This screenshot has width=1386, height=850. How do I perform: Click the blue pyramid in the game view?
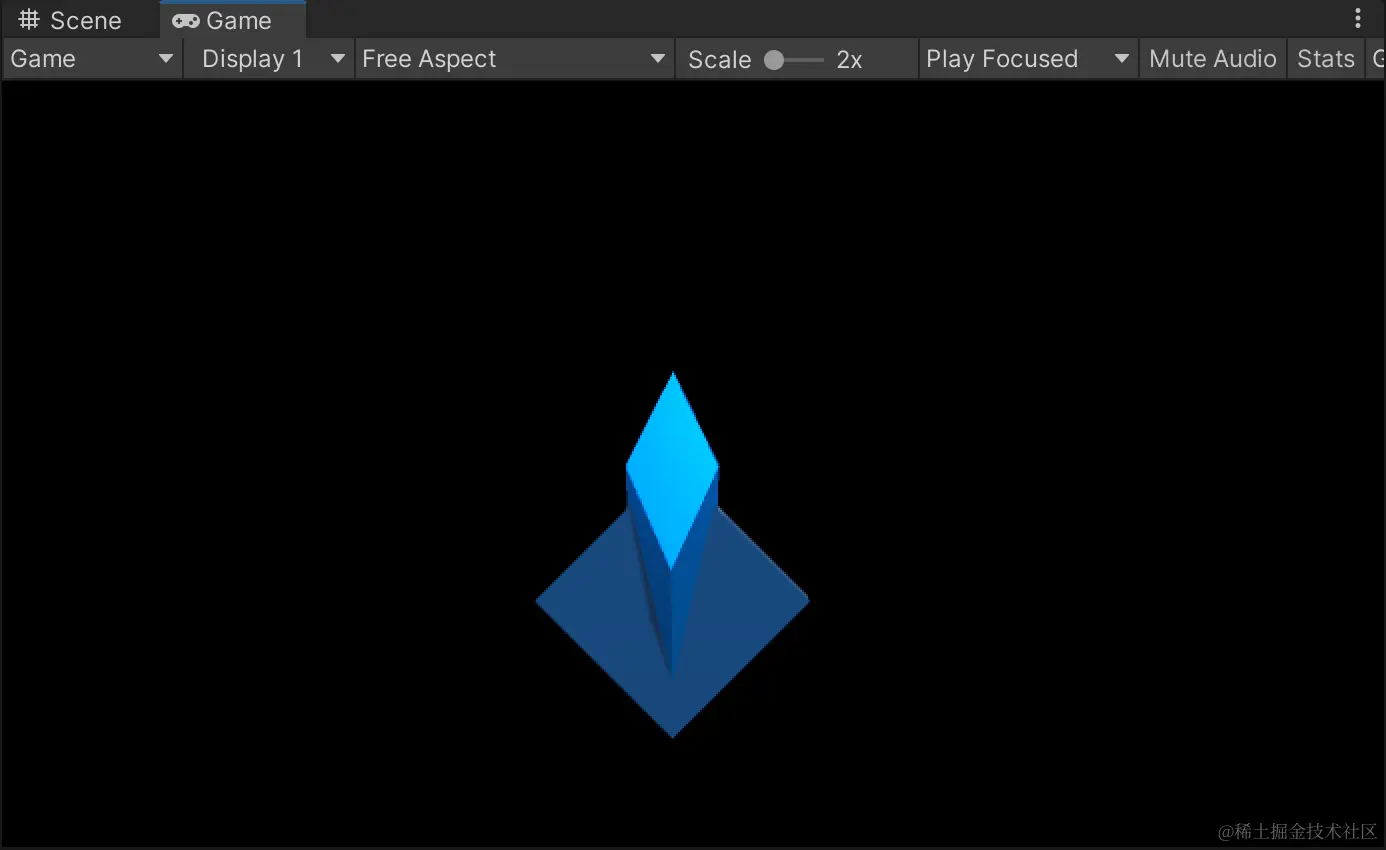672,555
